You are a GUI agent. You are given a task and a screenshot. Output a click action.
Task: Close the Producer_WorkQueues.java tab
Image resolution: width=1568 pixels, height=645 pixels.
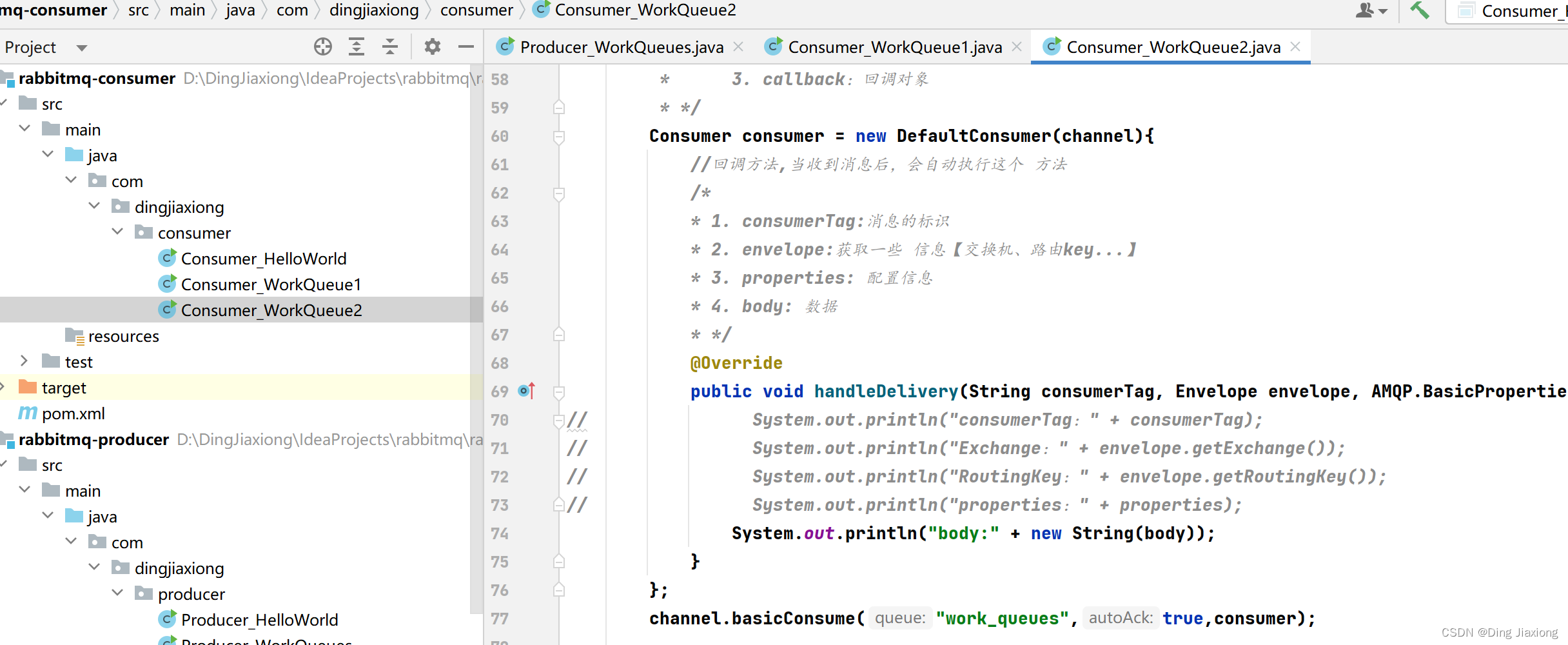(739, 46)
